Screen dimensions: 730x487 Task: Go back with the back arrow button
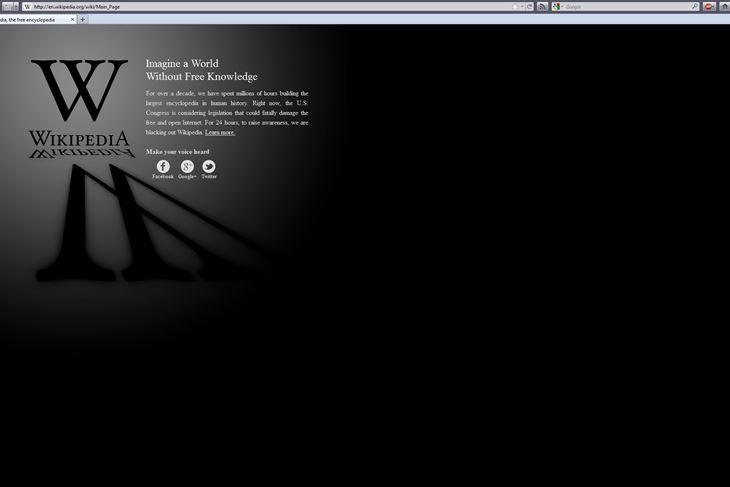[7, 7]
